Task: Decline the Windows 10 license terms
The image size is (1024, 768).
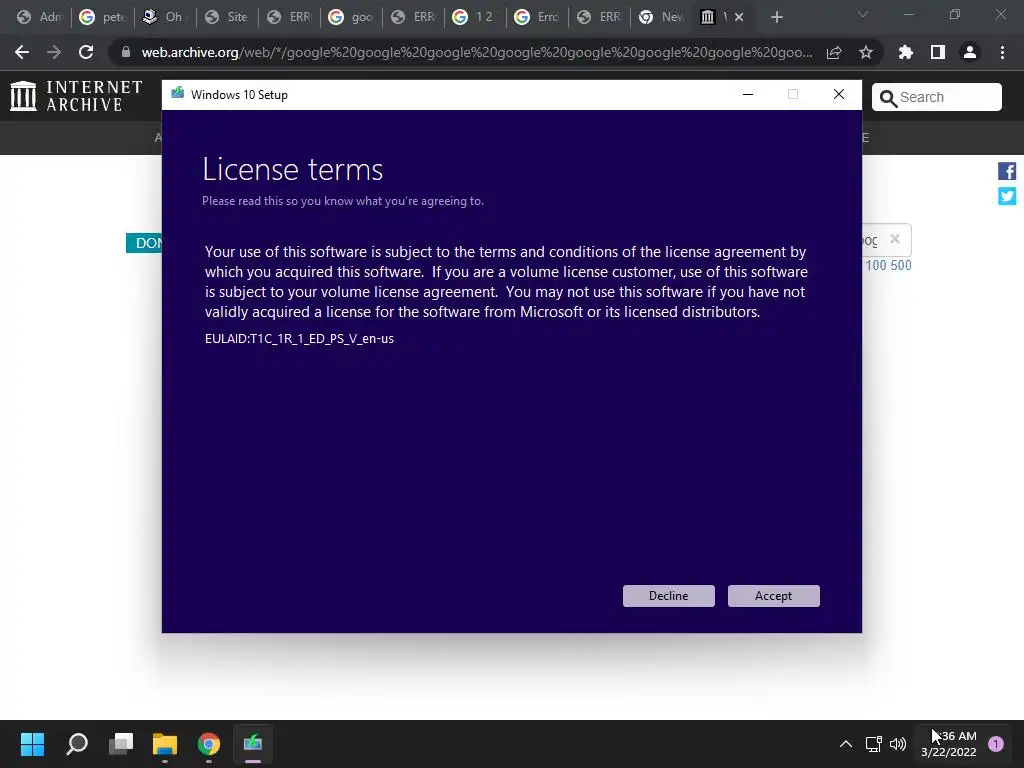Action: (668, 596)
